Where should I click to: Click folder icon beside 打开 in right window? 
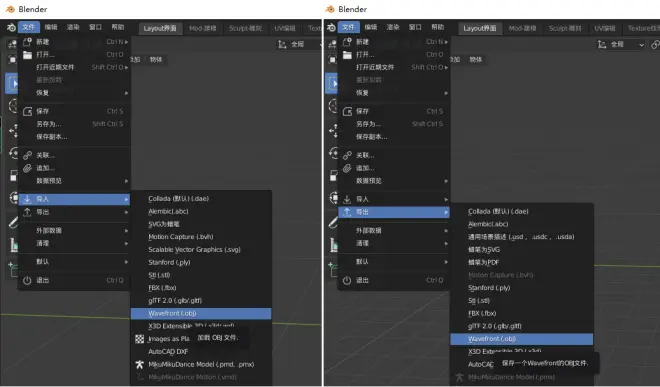[347, 55]
